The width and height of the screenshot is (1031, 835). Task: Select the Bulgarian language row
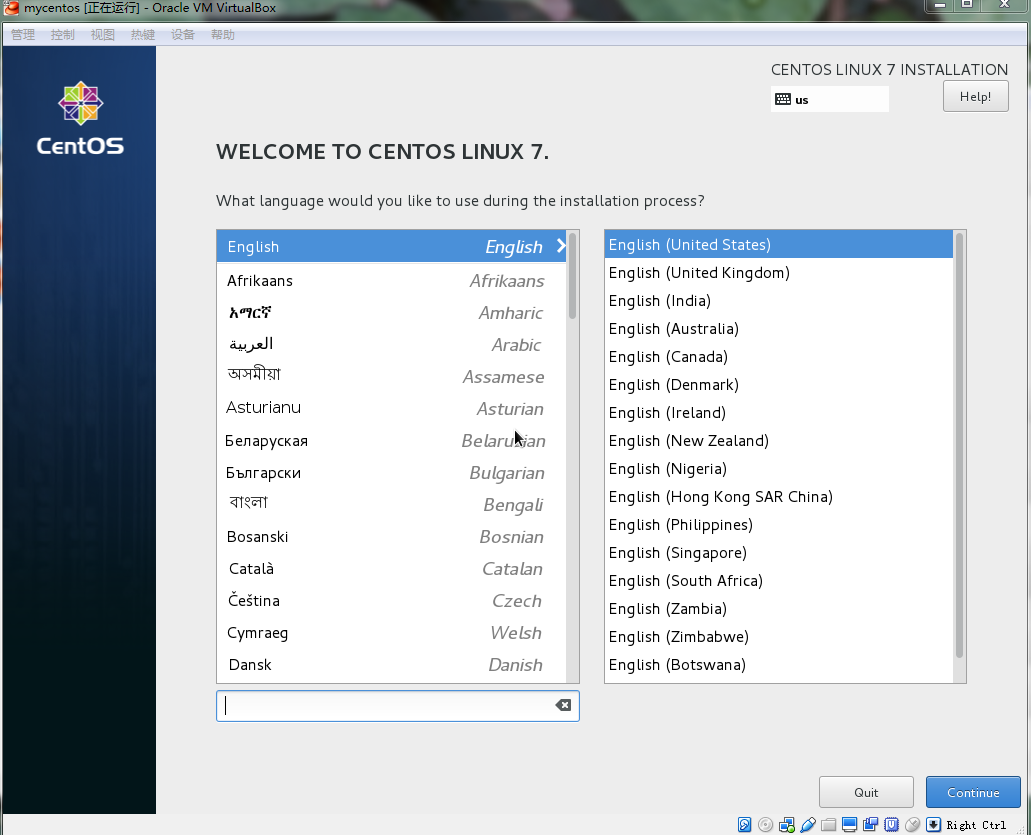(391, 473)
